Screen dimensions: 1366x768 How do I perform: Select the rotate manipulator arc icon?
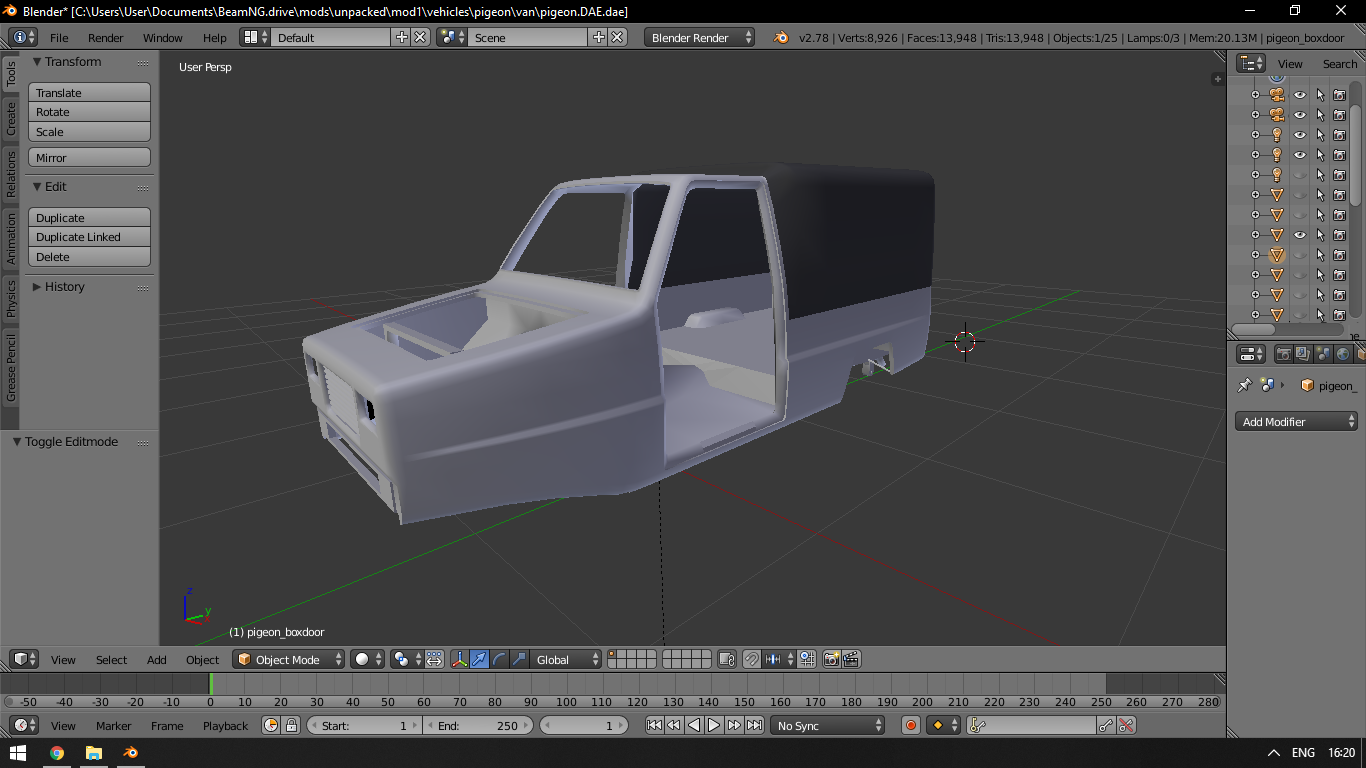coord(499,659)
